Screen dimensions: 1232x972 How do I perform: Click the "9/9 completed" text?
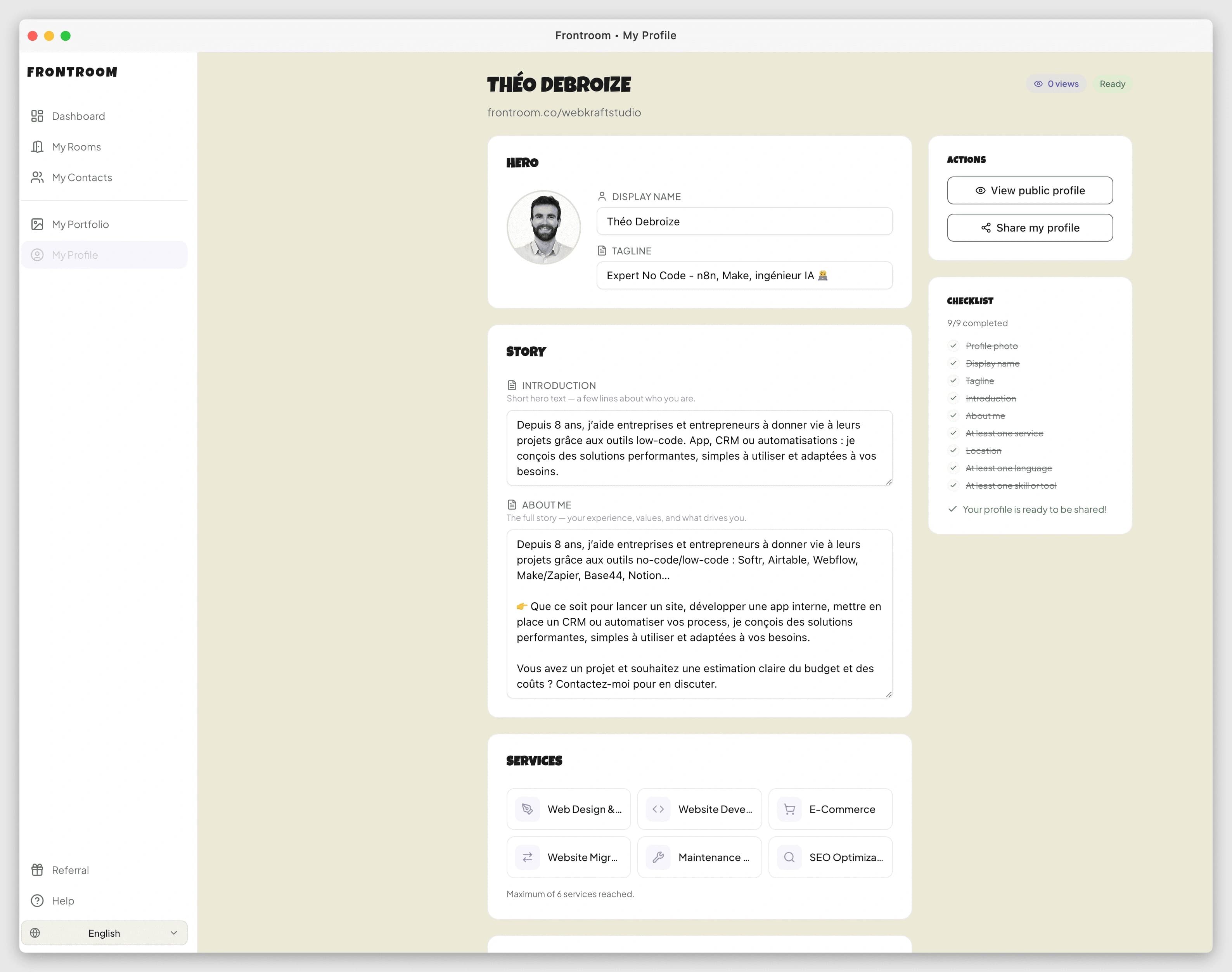pos(977,323)
